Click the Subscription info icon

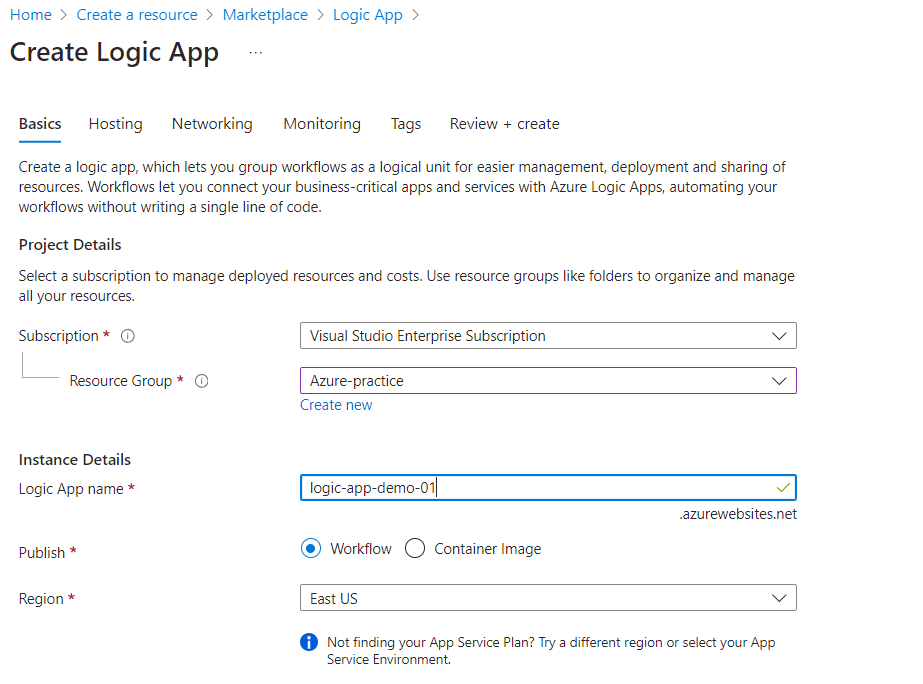(128, 337)
